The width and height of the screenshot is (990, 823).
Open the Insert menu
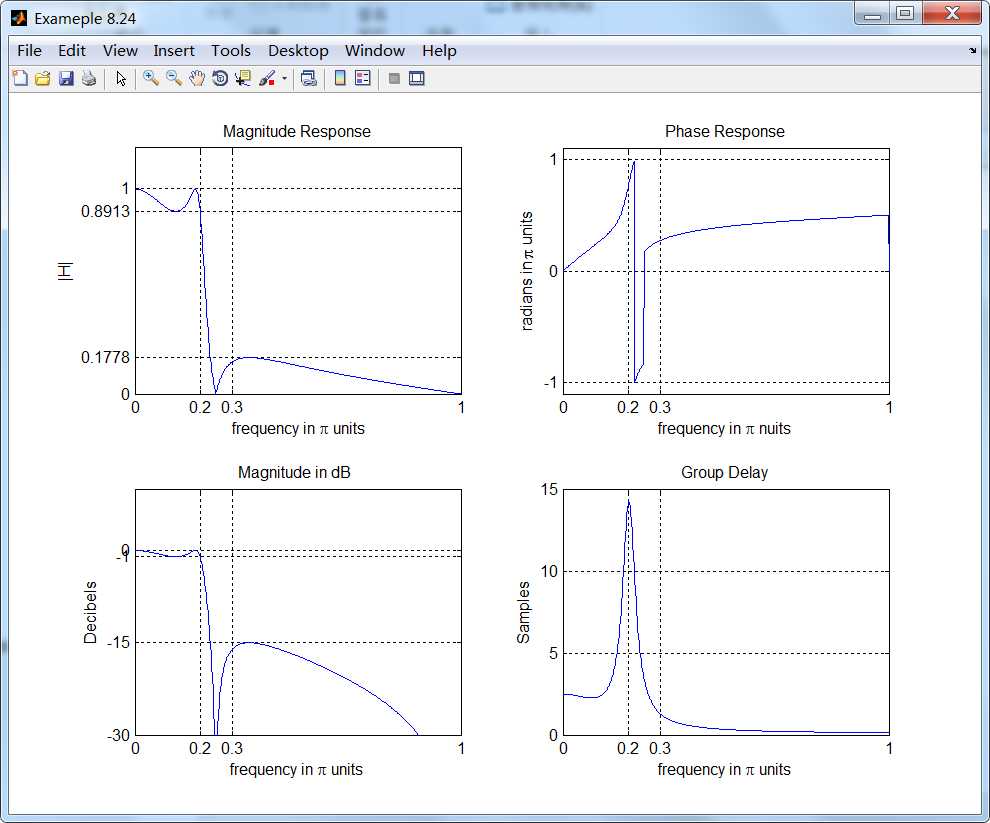(174, 51)
